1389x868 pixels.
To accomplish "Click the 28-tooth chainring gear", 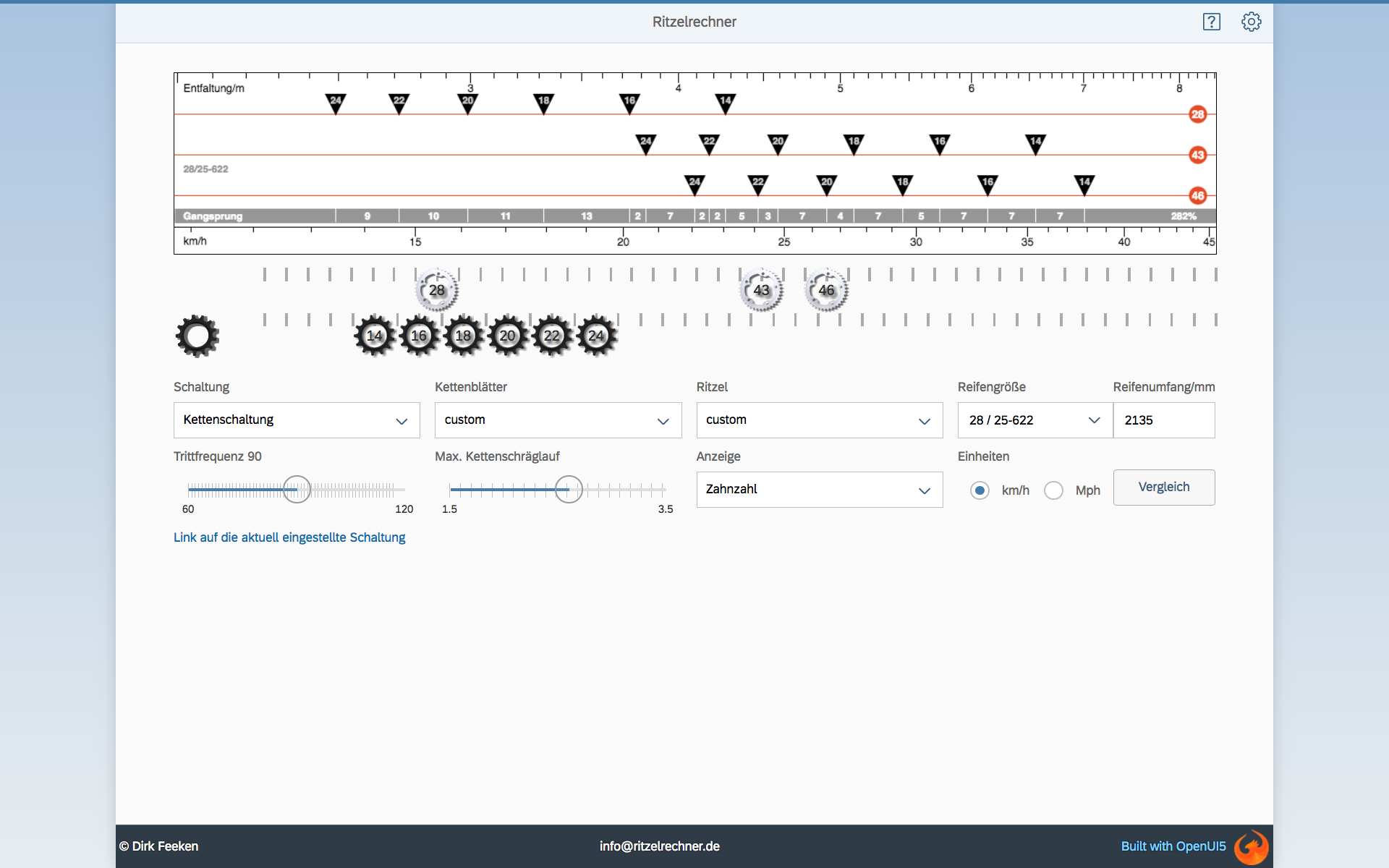I will pyautogui.click(x=437, y=290).
